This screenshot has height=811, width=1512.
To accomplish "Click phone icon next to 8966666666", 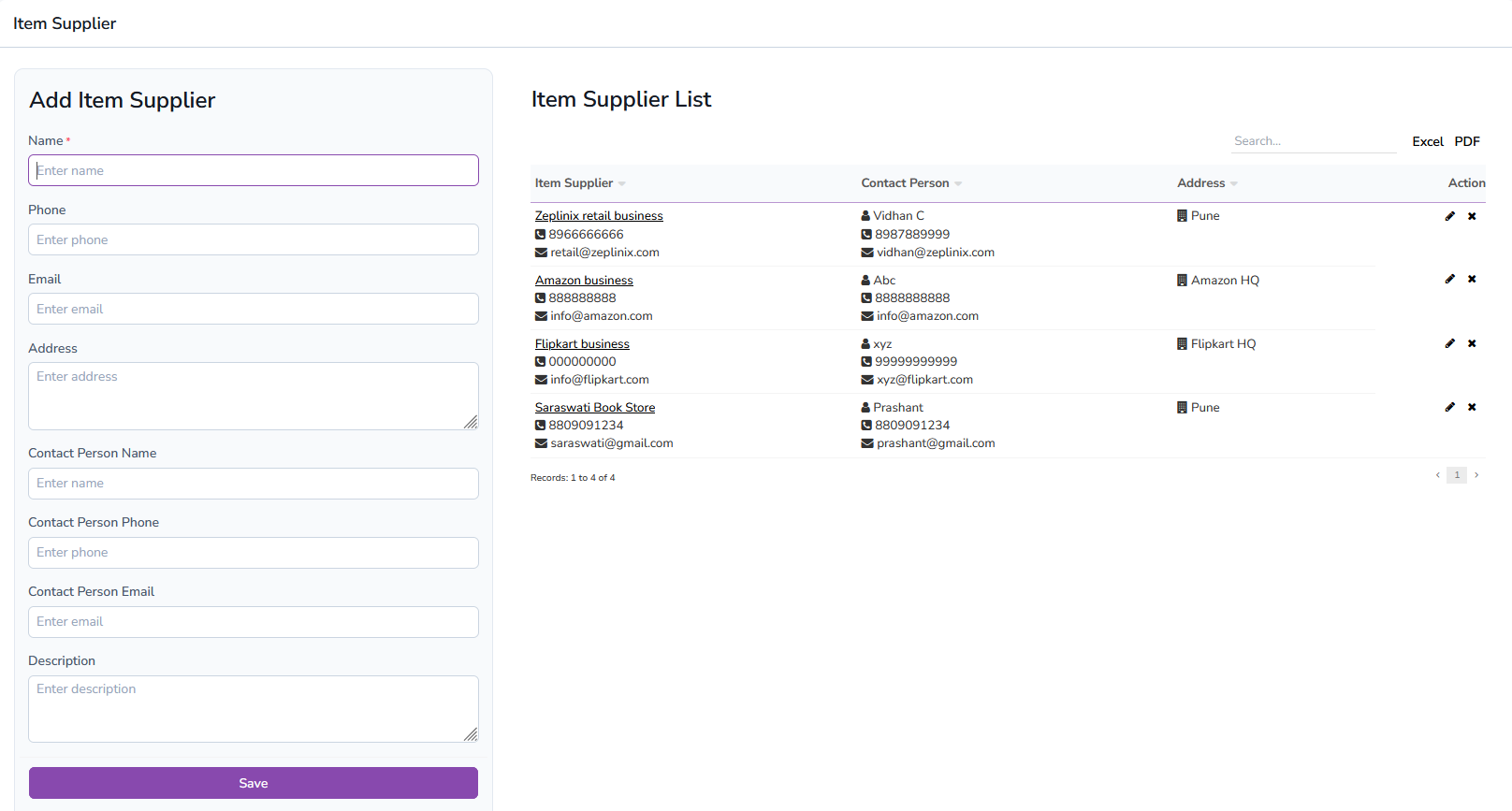I will [540, 235].
